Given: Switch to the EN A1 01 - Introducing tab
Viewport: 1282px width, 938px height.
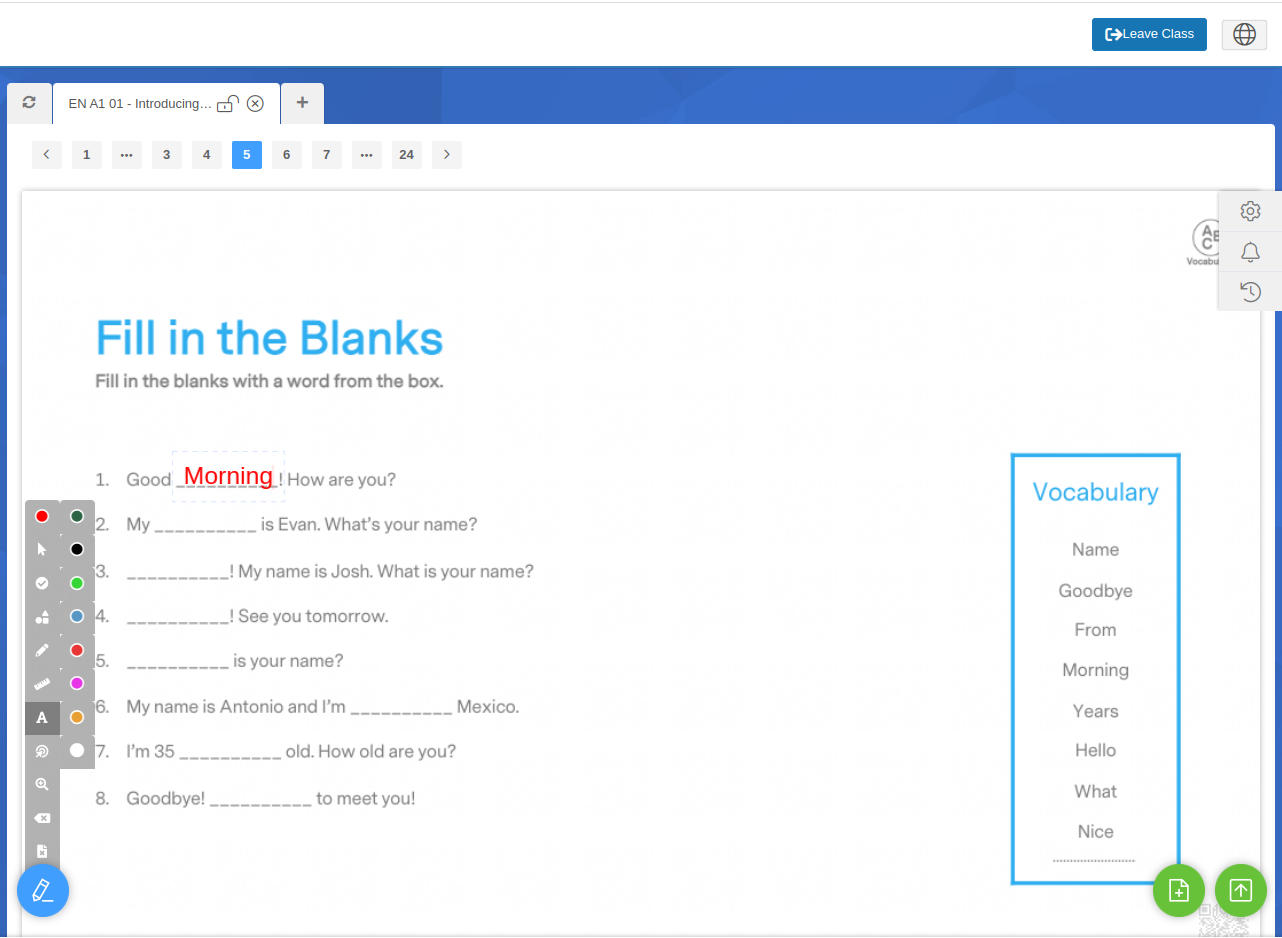Looking at the screenshot, I should (x=140, y=103).
